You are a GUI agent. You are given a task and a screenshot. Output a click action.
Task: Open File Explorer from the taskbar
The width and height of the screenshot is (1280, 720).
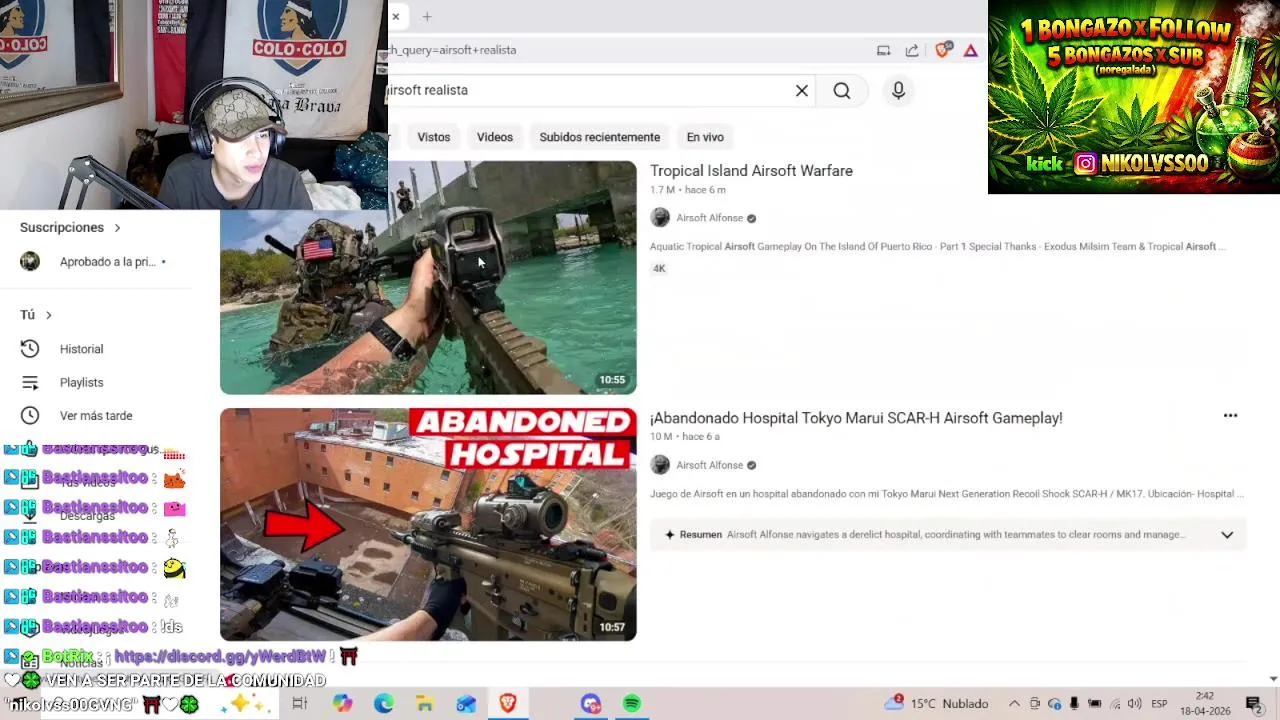coord(425,704)
